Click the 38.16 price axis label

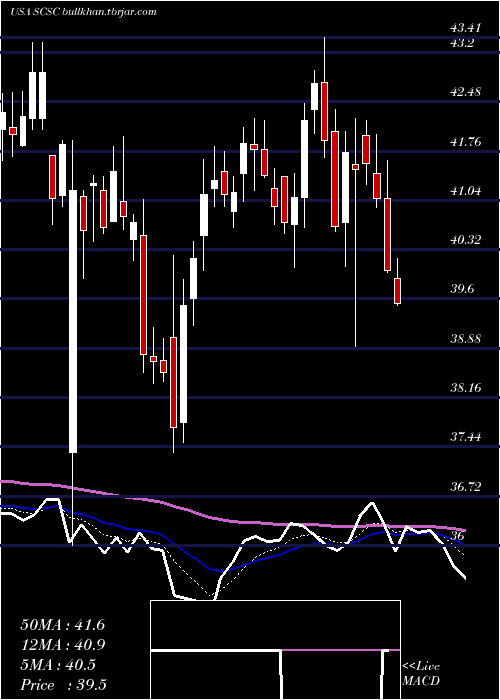(466, 388)
